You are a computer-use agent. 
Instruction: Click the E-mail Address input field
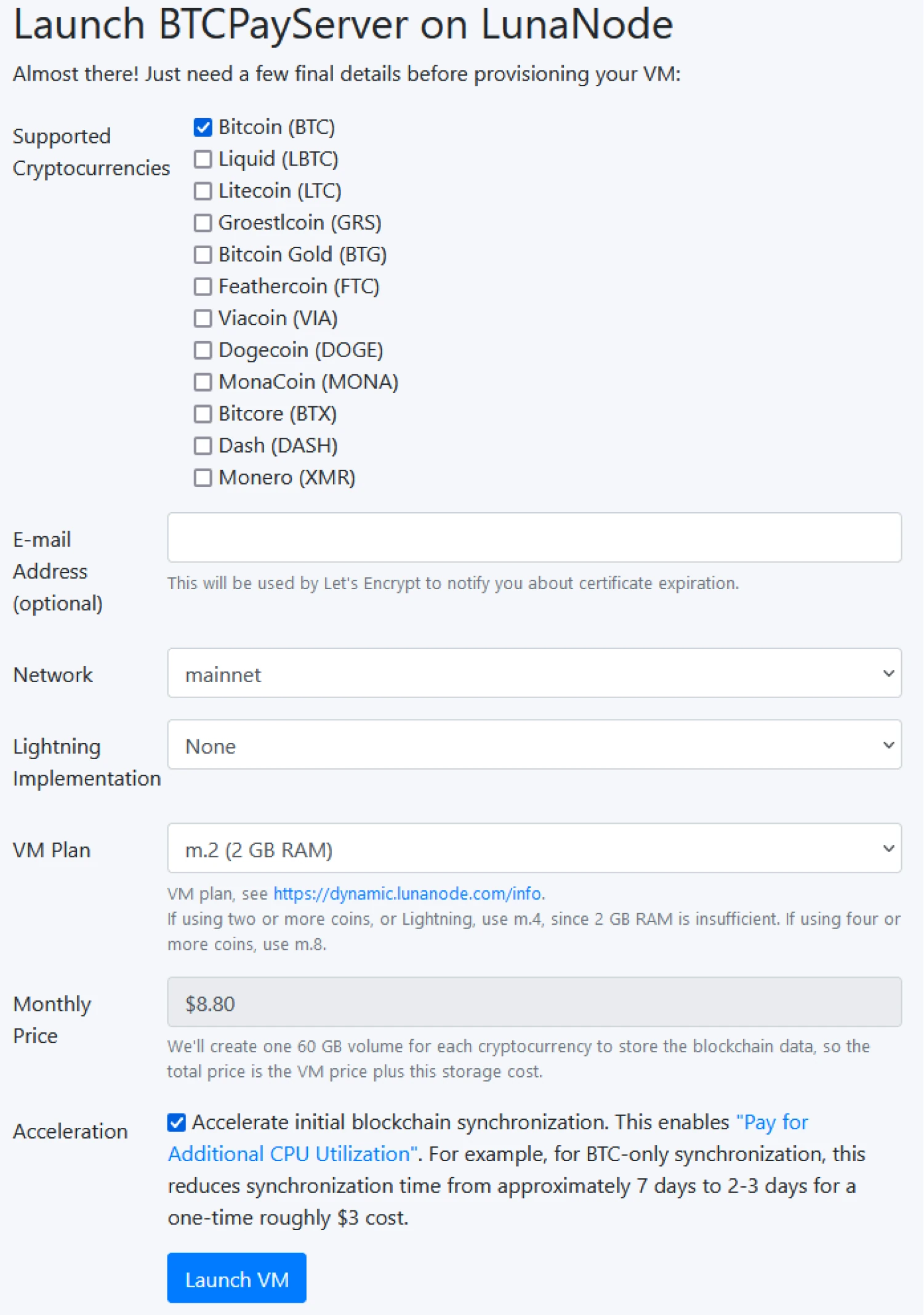534,537
